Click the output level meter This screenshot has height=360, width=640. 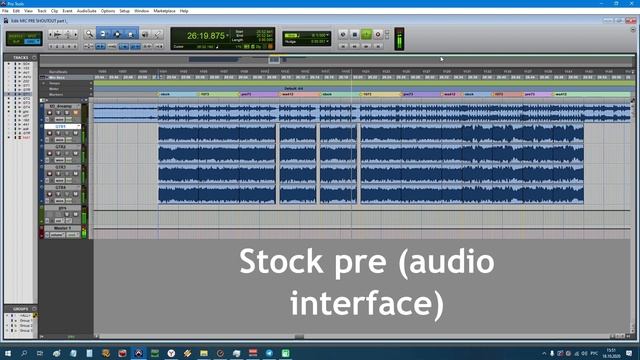click(x=399, y=39)
